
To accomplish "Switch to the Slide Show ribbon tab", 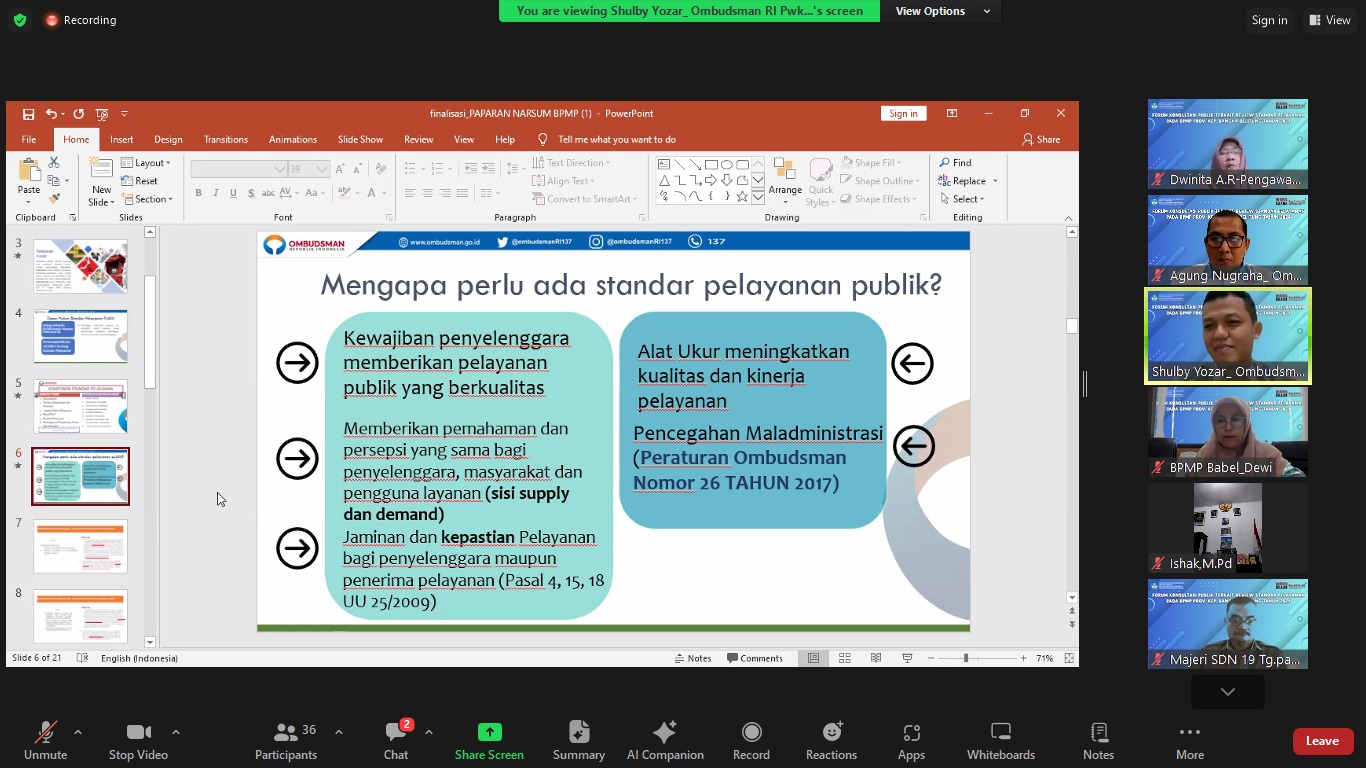I will click(360, 140).
